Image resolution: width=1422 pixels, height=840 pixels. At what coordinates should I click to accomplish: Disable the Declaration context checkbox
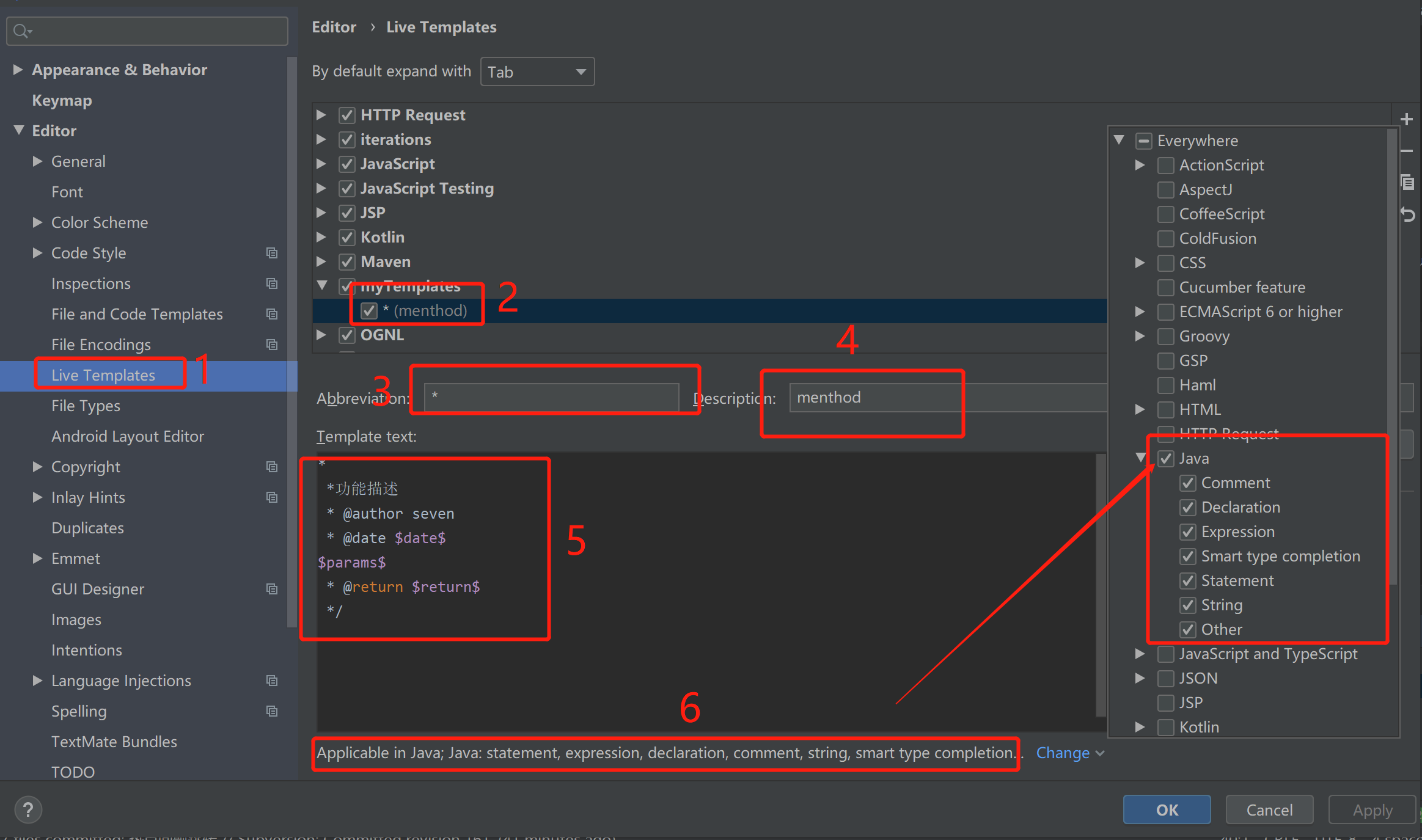[1187, 507]
